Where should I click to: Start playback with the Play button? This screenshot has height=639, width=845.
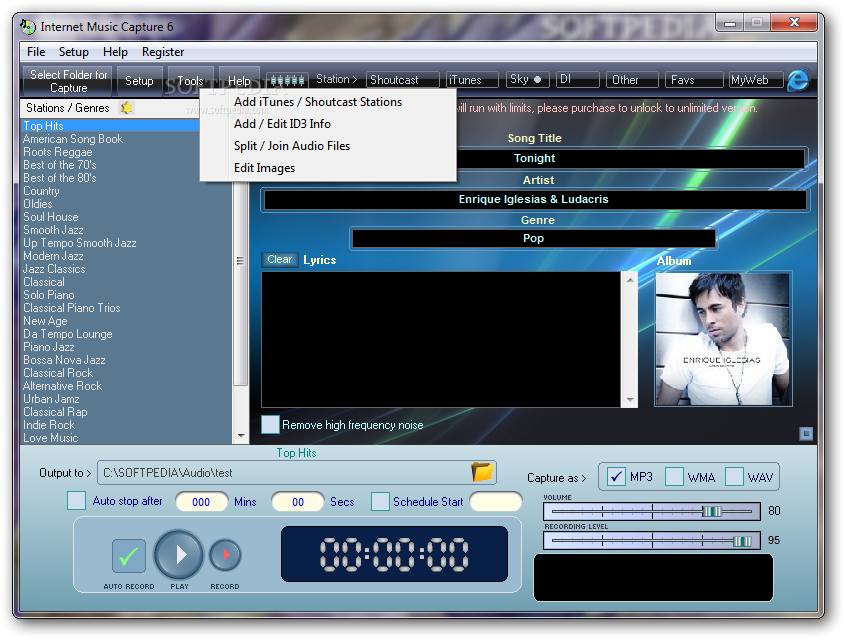pos(179,554)
